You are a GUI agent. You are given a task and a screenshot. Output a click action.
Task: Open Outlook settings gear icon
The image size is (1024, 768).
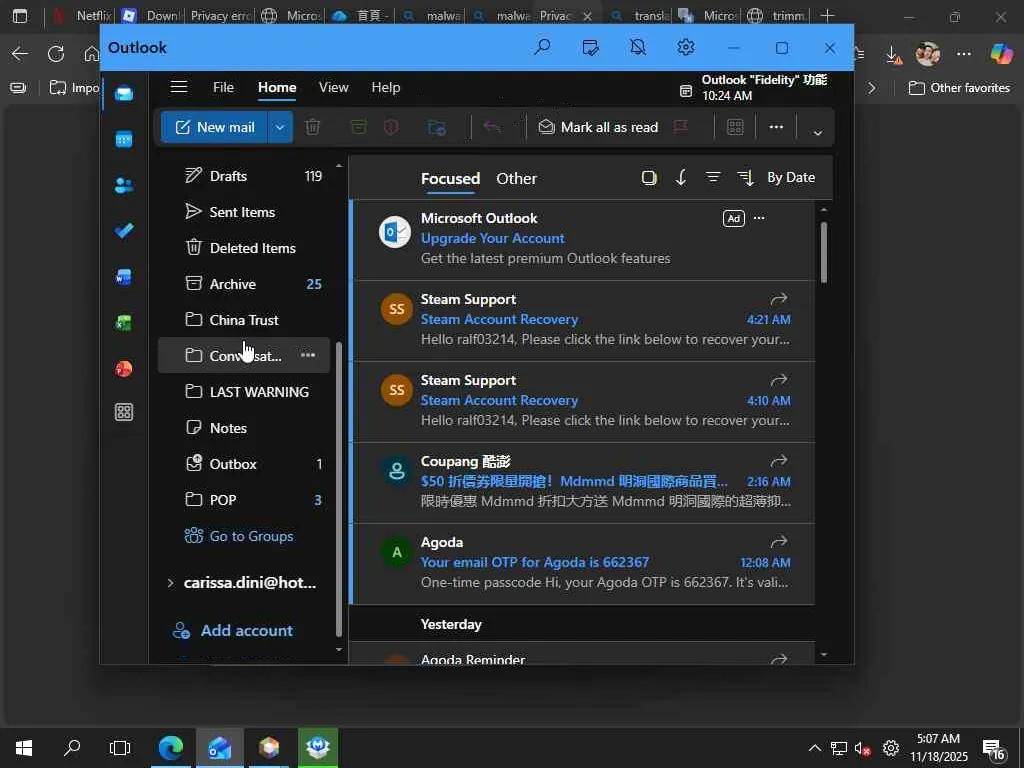click(685, 48)
